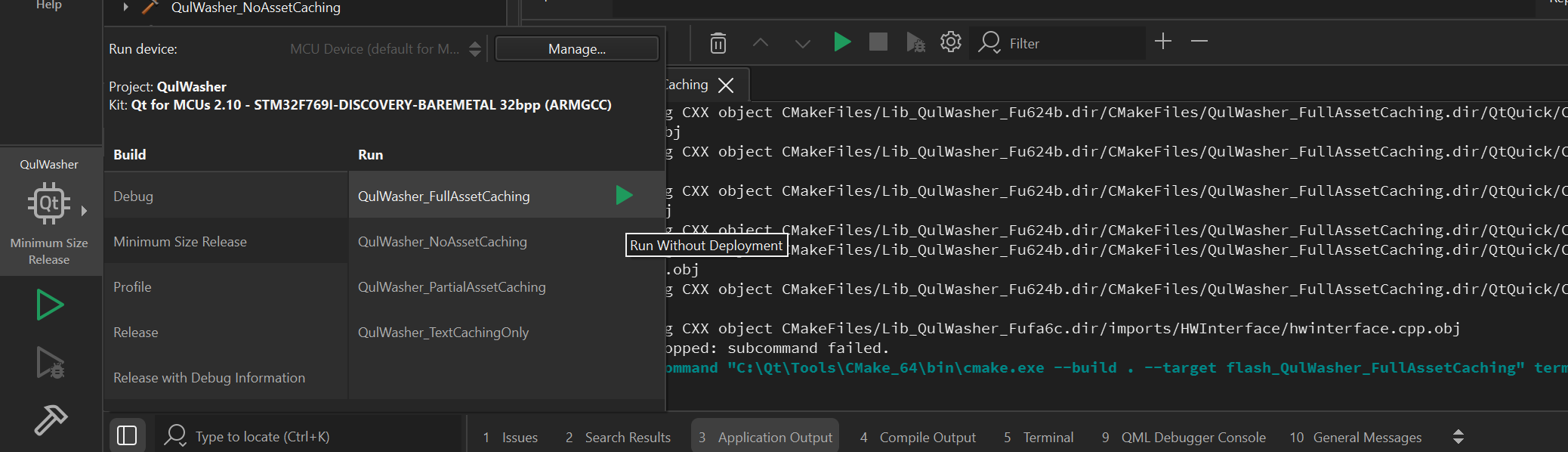Viewport: 1568px width, 452px height.
Task: Click the Filter magnifier icon
Action: coord(989,42)
